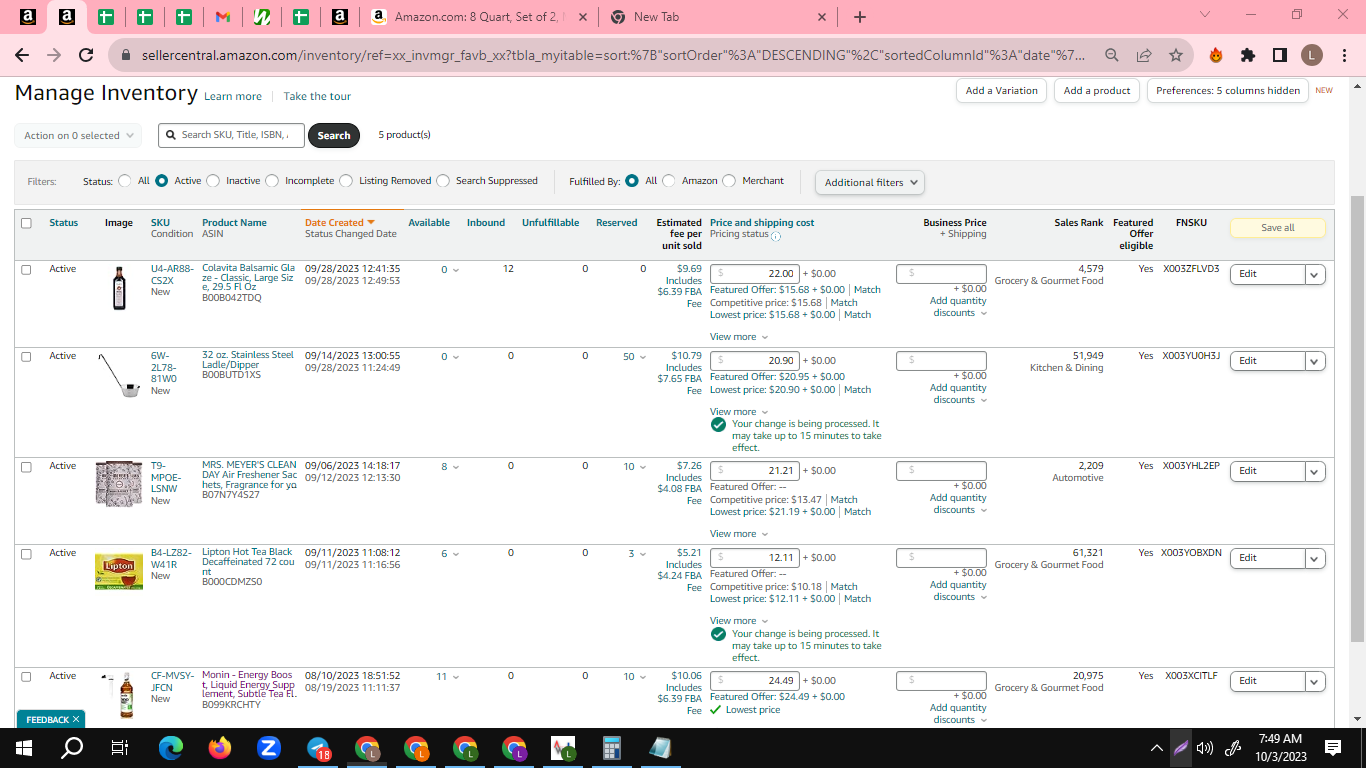Image resolution: width=1366 pixels, height=768 pixels.
Task: Switch to the New Tab browser tab
Action: click(x=718, y=17)
